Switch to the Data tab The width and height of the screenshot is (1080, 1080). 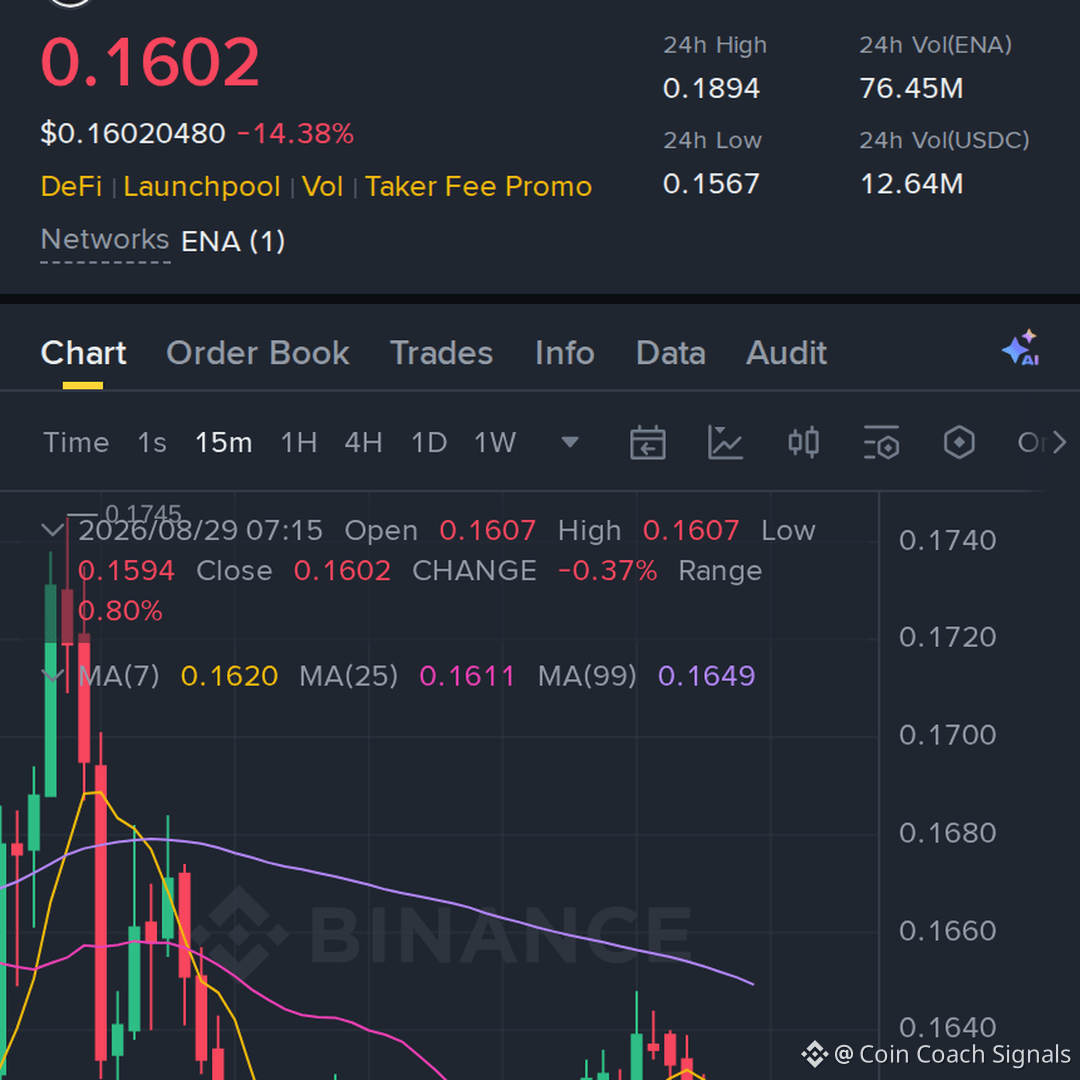coord(671,353)
